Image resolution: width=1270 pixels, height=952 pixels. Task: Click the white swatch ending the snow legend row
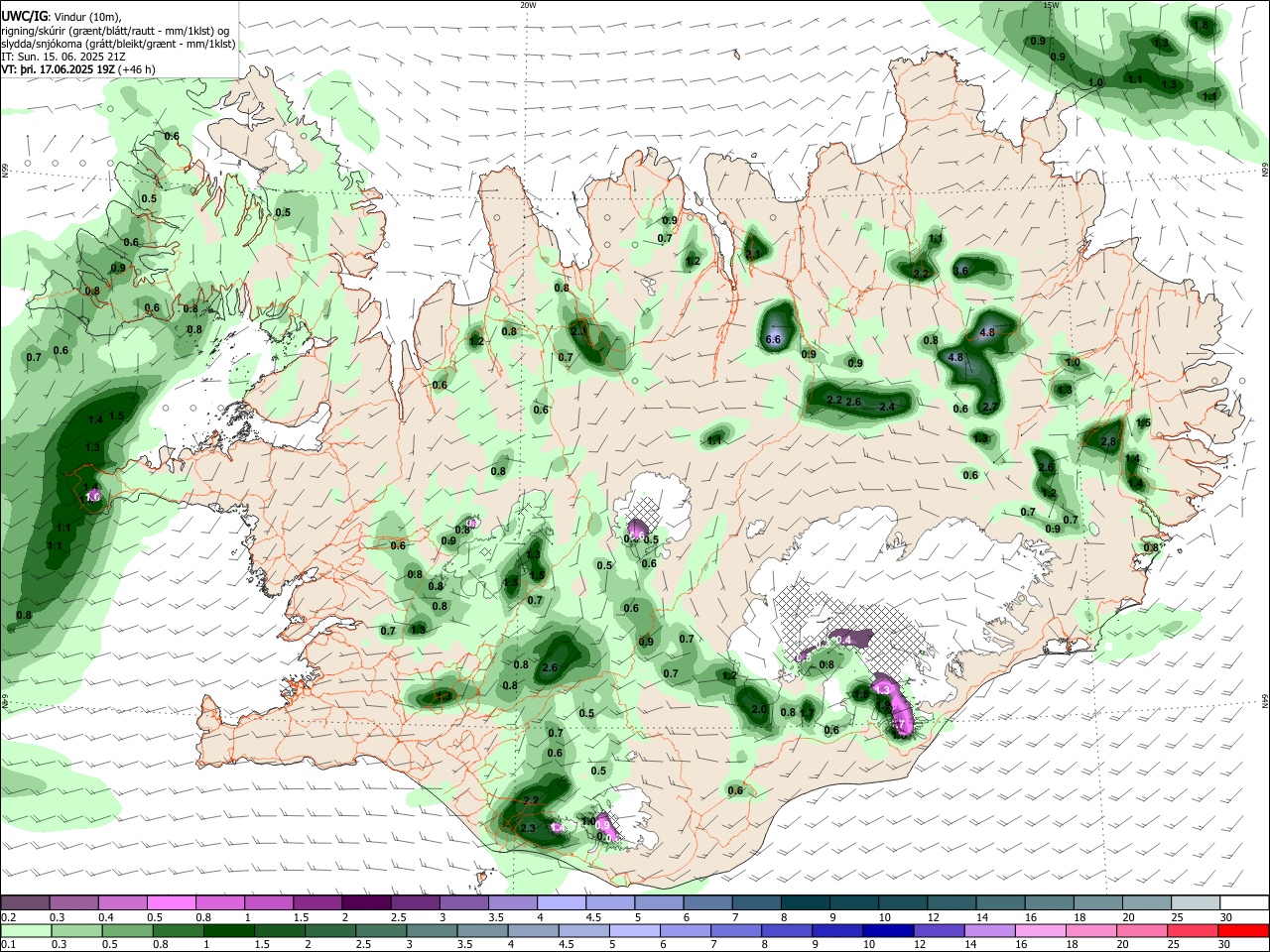pos(1243,903)
